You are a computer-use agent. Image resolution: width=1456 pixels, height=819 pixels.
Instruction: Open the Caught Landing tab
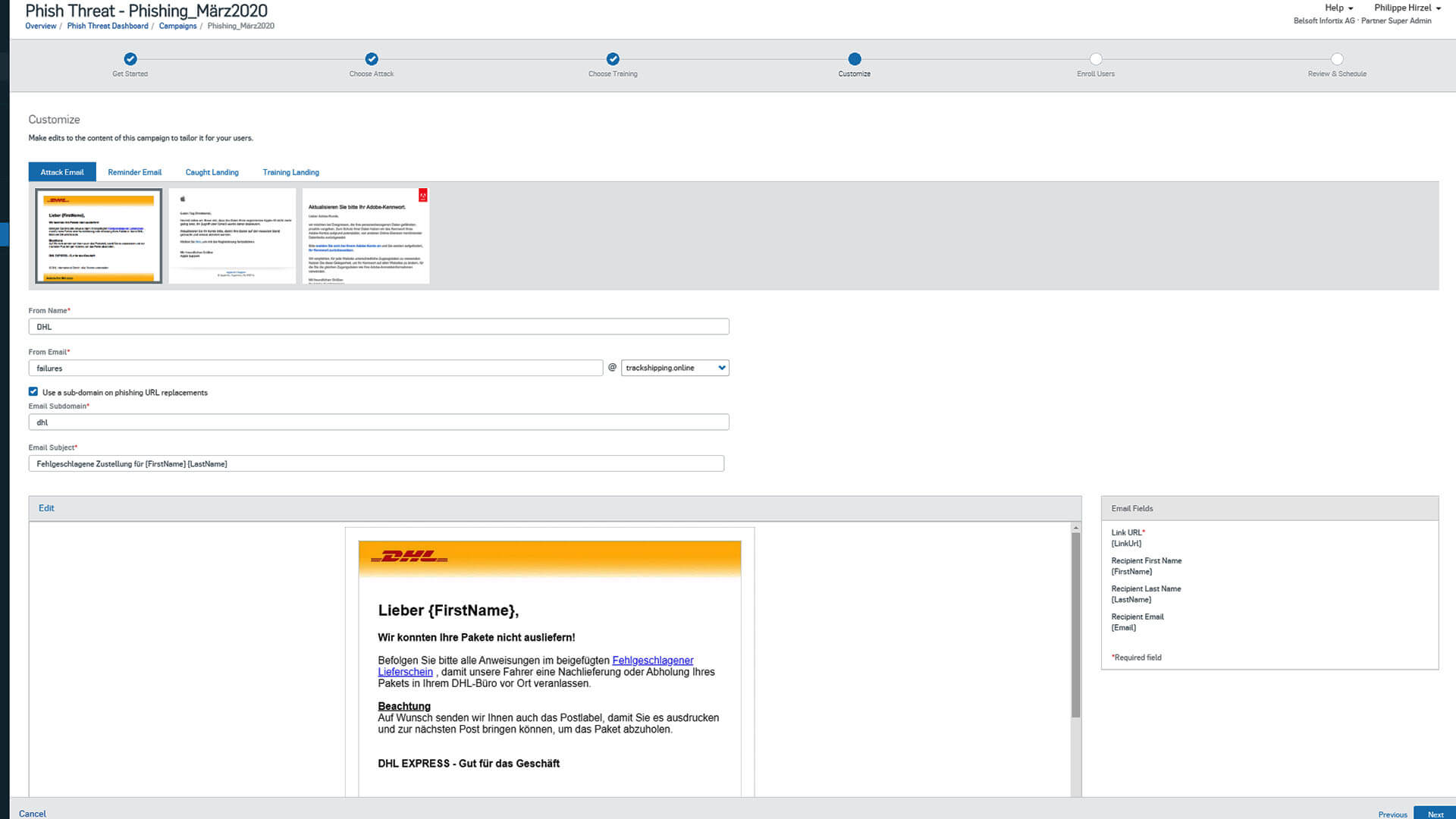pos(212,172)
